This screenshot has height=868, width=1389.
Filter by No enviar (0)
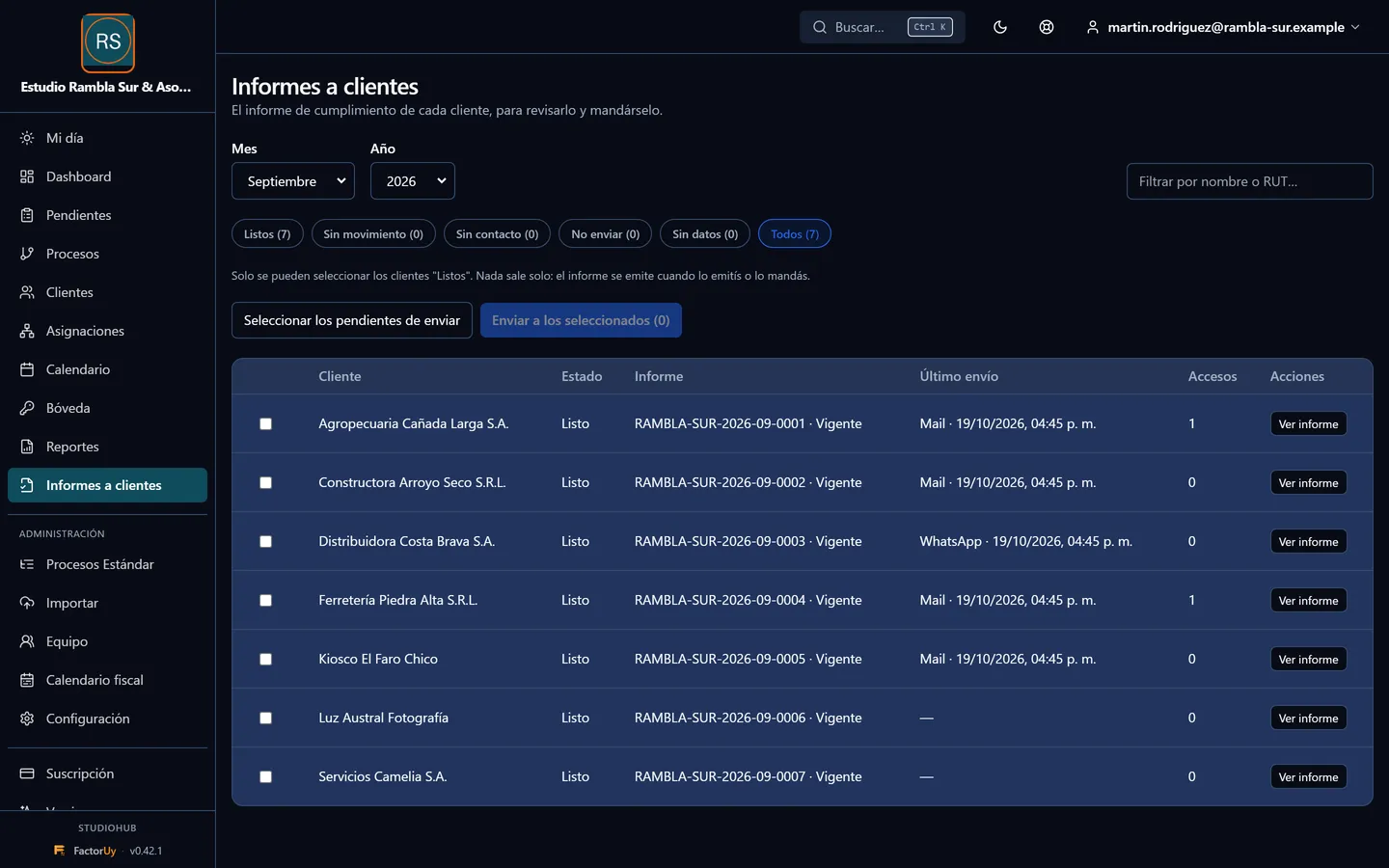[605, 234]
